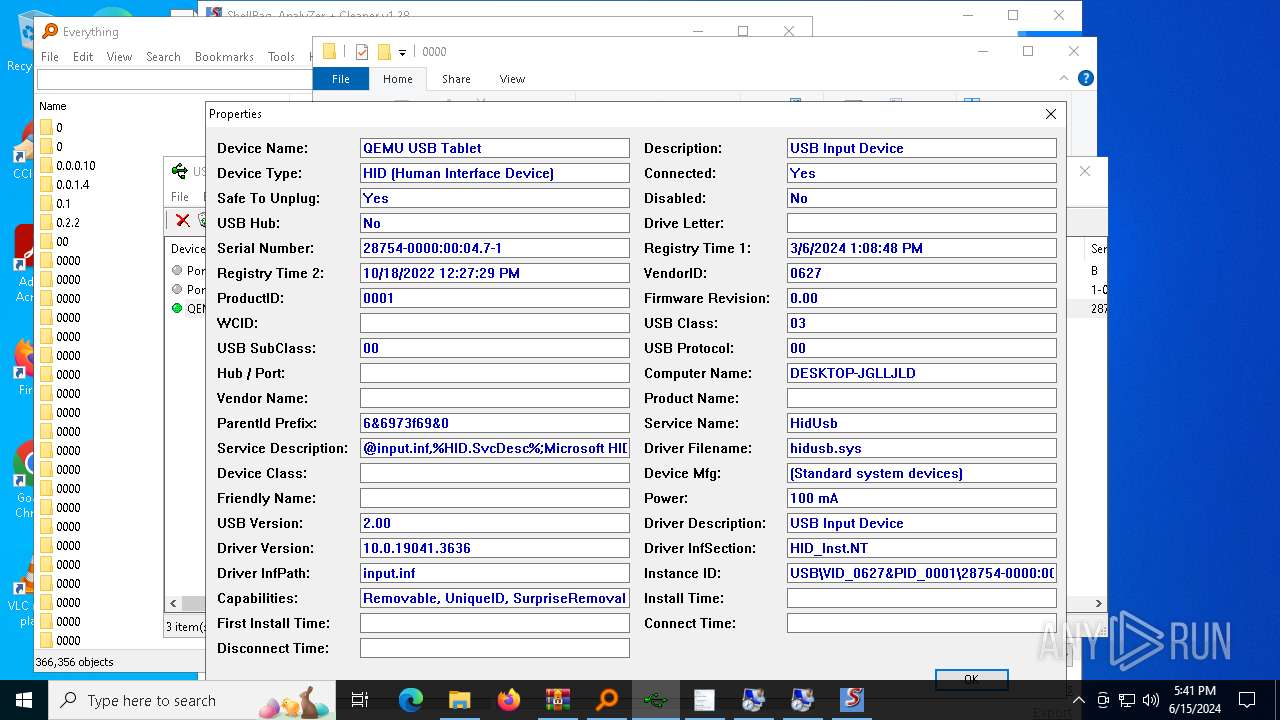The image size is (1280, 720).
Task: Open File Explorer from the taskbar
Action: [x=460, y=700]
